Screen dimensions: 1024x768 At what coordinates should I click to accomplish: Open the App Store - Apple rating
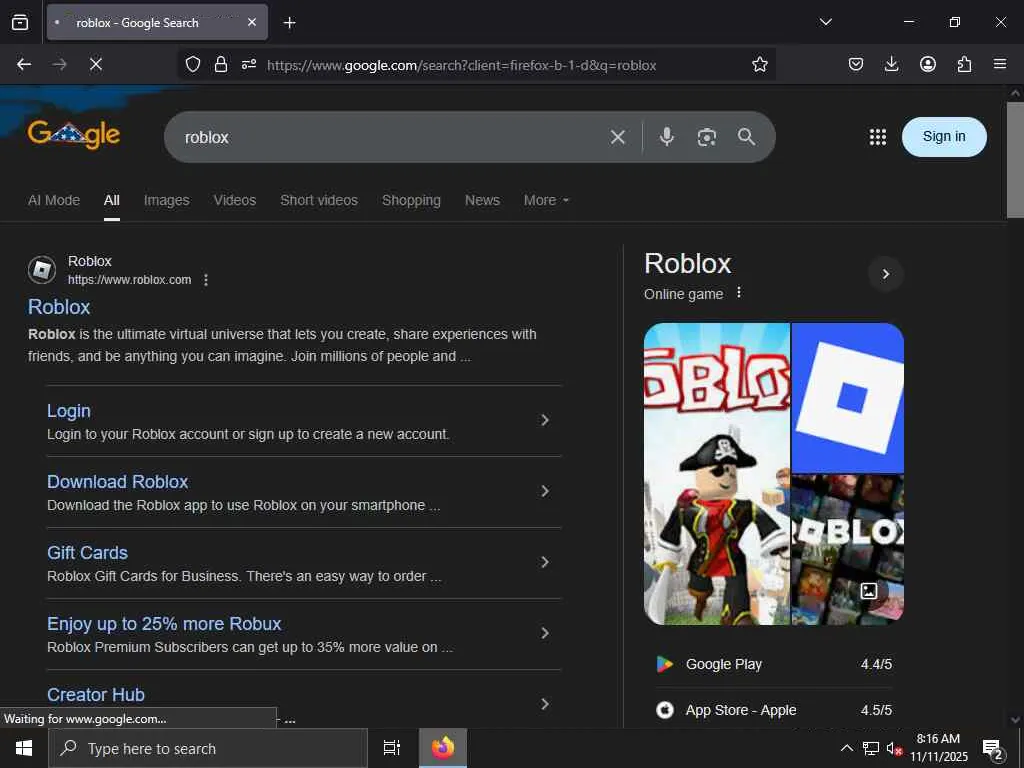pos(774,710)
